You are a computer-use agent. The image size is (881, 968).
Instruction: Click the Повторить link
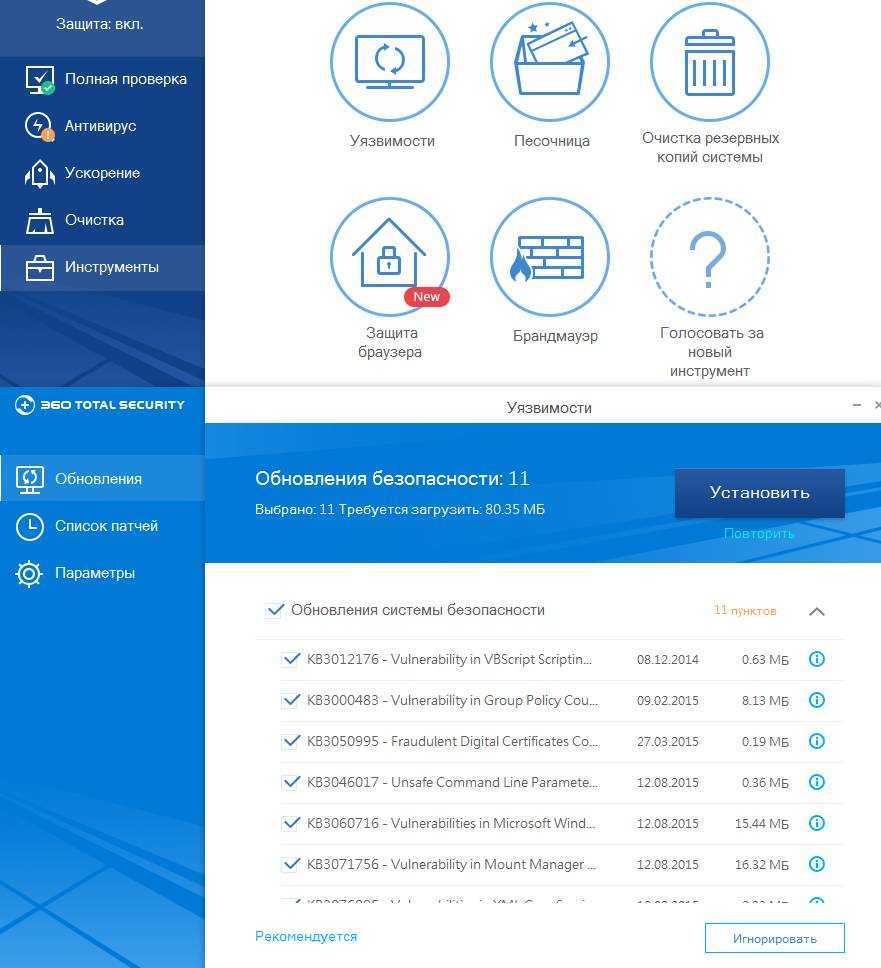(x=759, y=534)
